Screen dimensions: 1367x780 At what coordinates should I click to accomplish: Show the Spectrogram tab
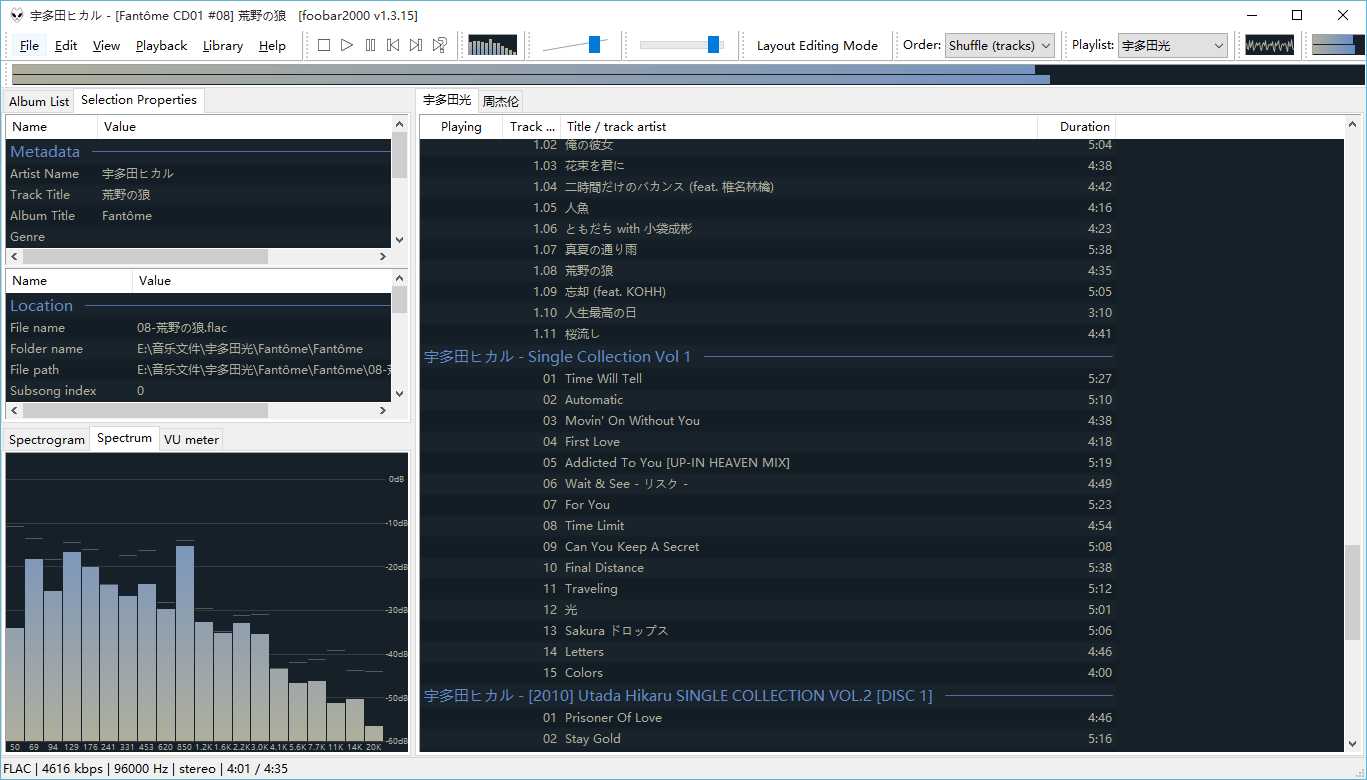[47, 440]
